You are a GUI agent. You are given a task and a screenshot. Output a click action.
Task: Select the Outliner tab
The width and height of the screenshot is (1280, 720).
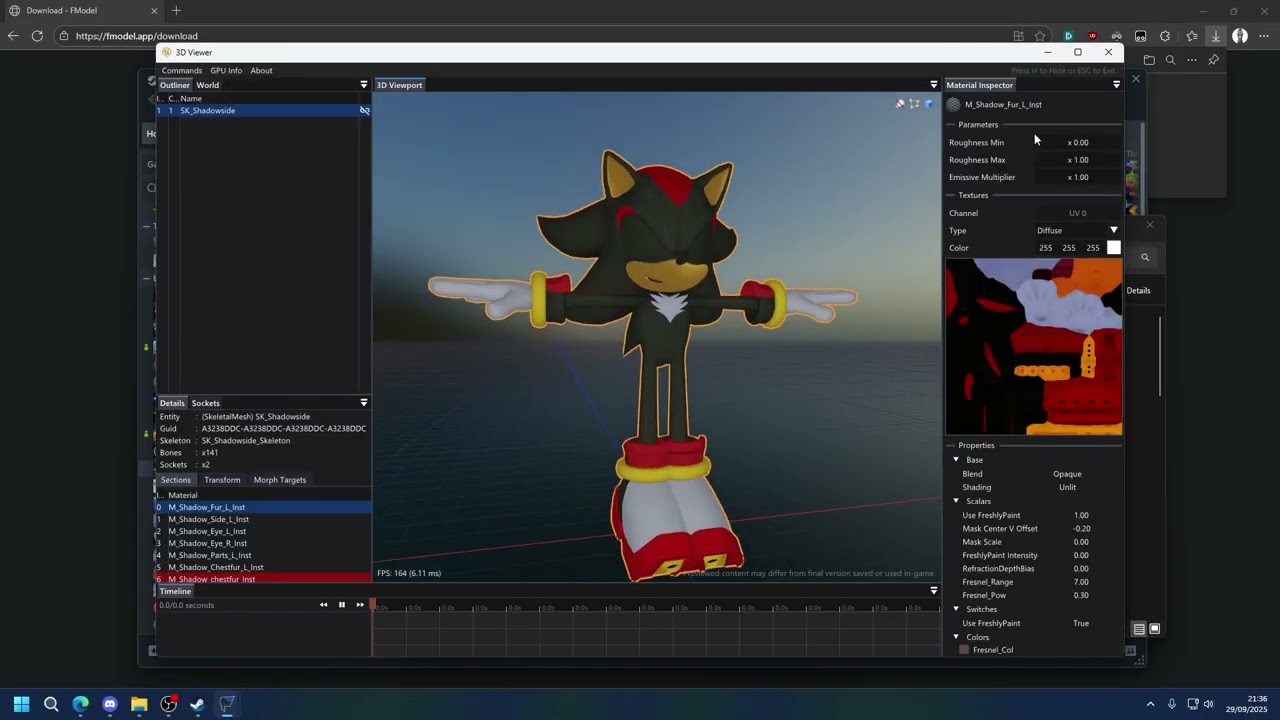174,85
